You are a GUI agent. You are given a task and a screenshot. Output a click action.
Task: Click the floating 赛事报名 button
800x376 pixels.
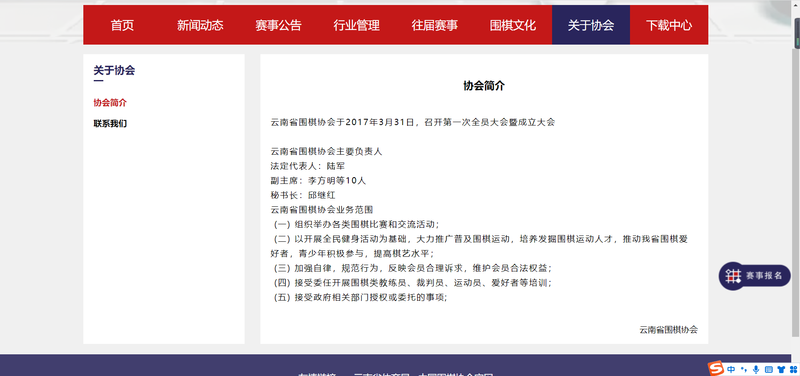pyautogui.click(x=755, y=275)
